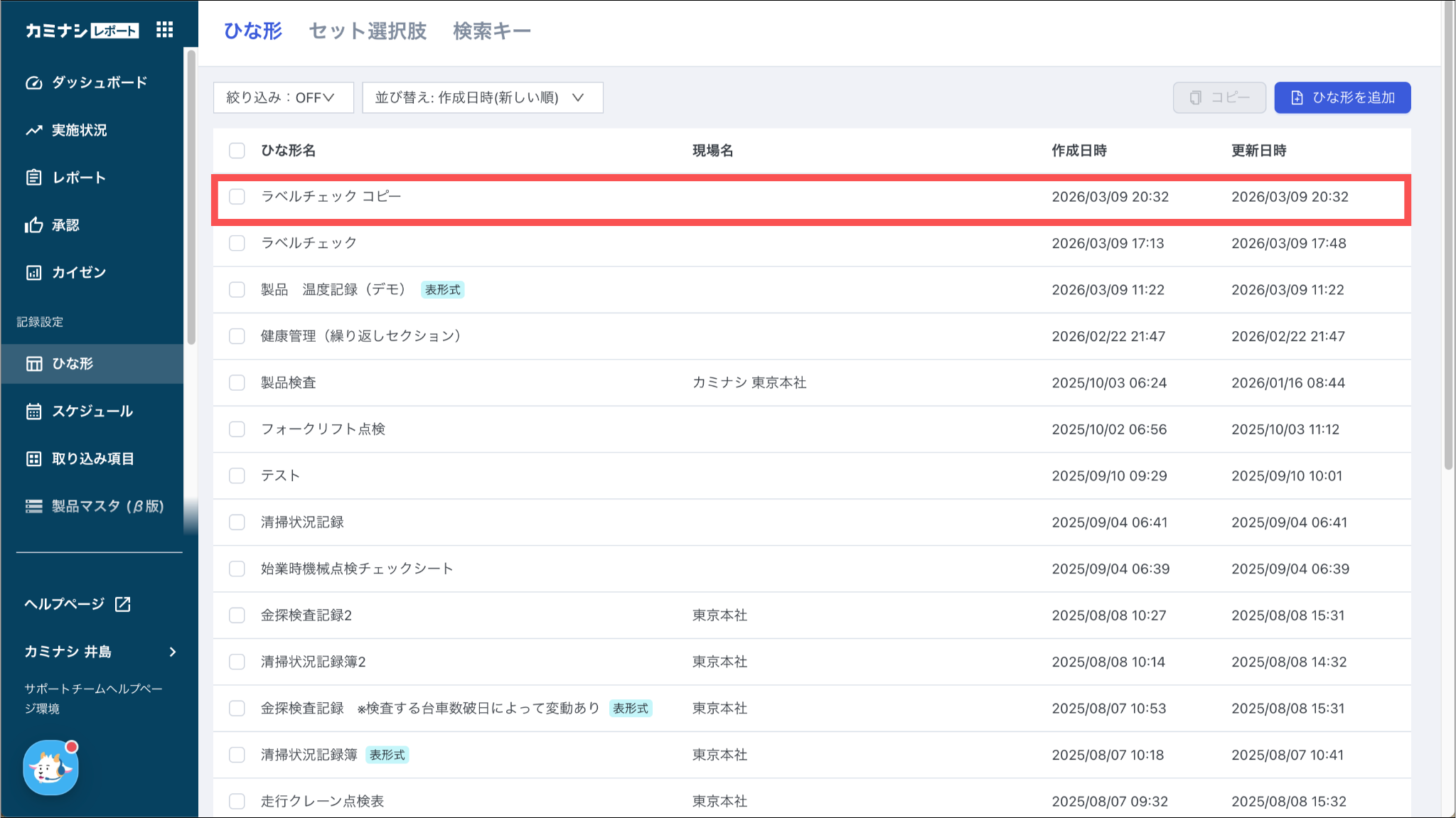Image resolution: width=1456 pixels, height=818 pixels.
Task: Click the 実施状況 trend line icon
Action: (33, 130)
